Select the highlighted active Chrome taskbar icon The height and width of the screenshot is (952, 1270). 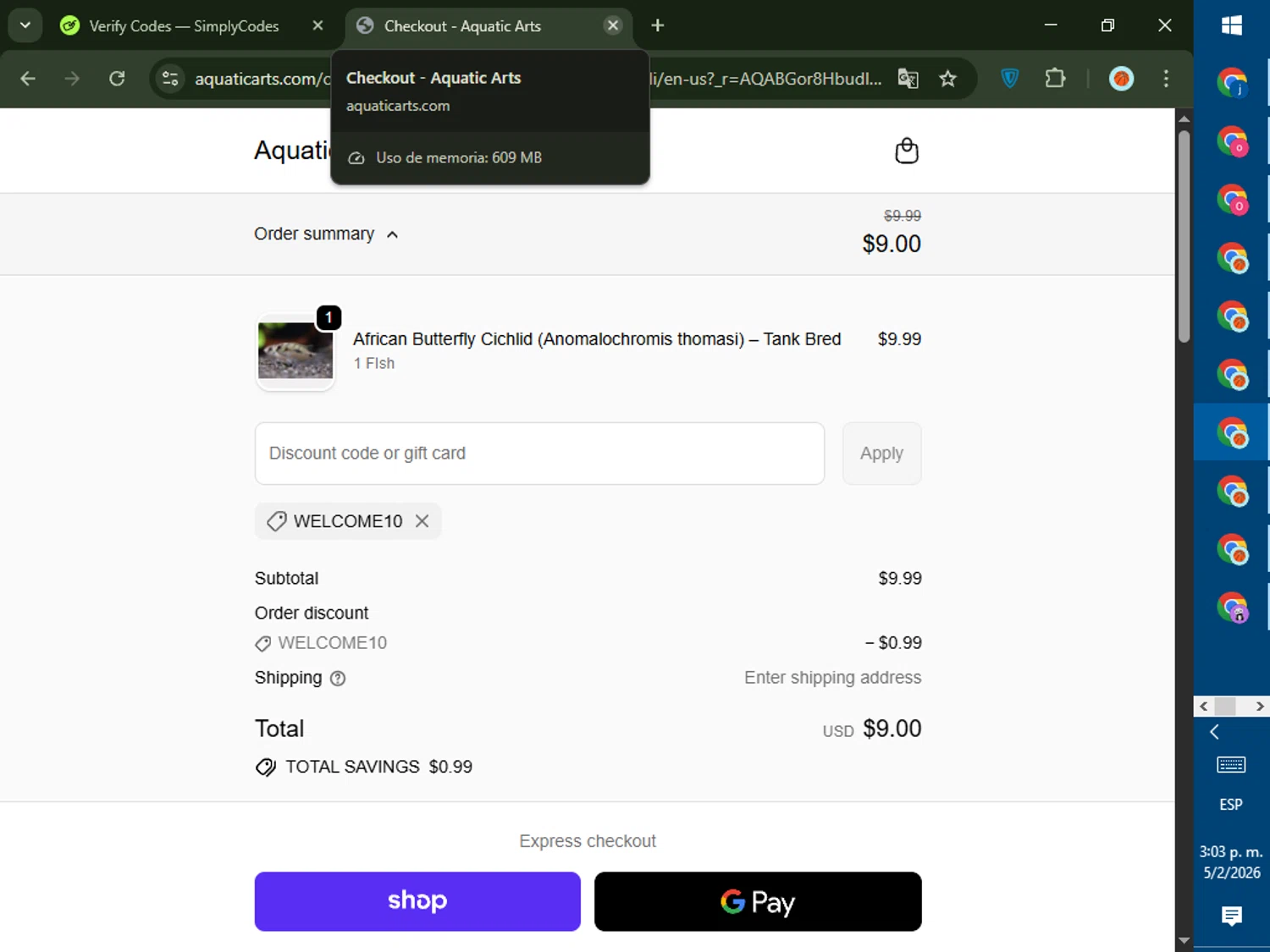(x=1233, y=432)
